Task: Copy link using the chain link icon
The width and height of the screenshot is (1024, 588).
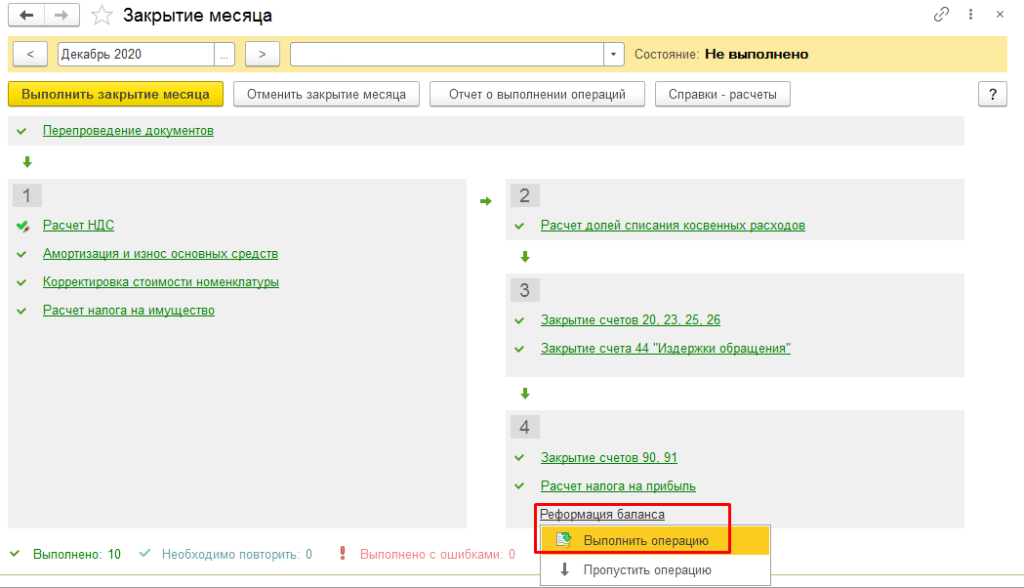Action: point(941,15)
